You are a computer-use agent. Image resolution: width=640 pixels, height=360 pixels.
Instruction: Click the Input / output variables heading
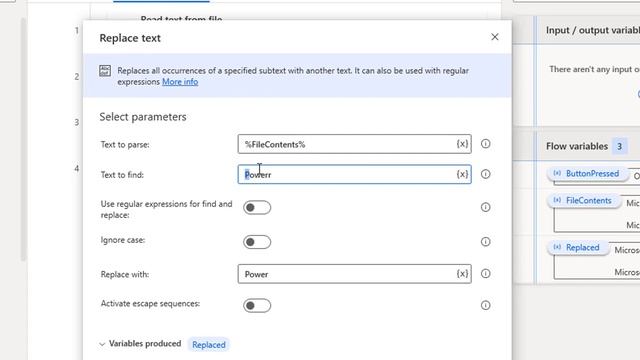(593, 30)
